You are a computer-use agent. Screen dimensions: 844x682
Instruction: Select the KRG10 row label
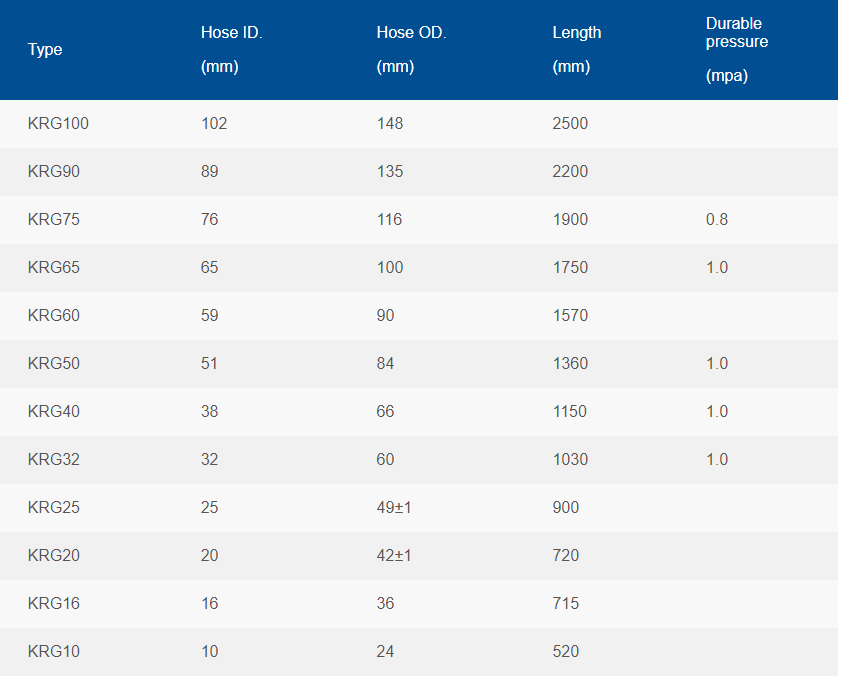[54, 652]
